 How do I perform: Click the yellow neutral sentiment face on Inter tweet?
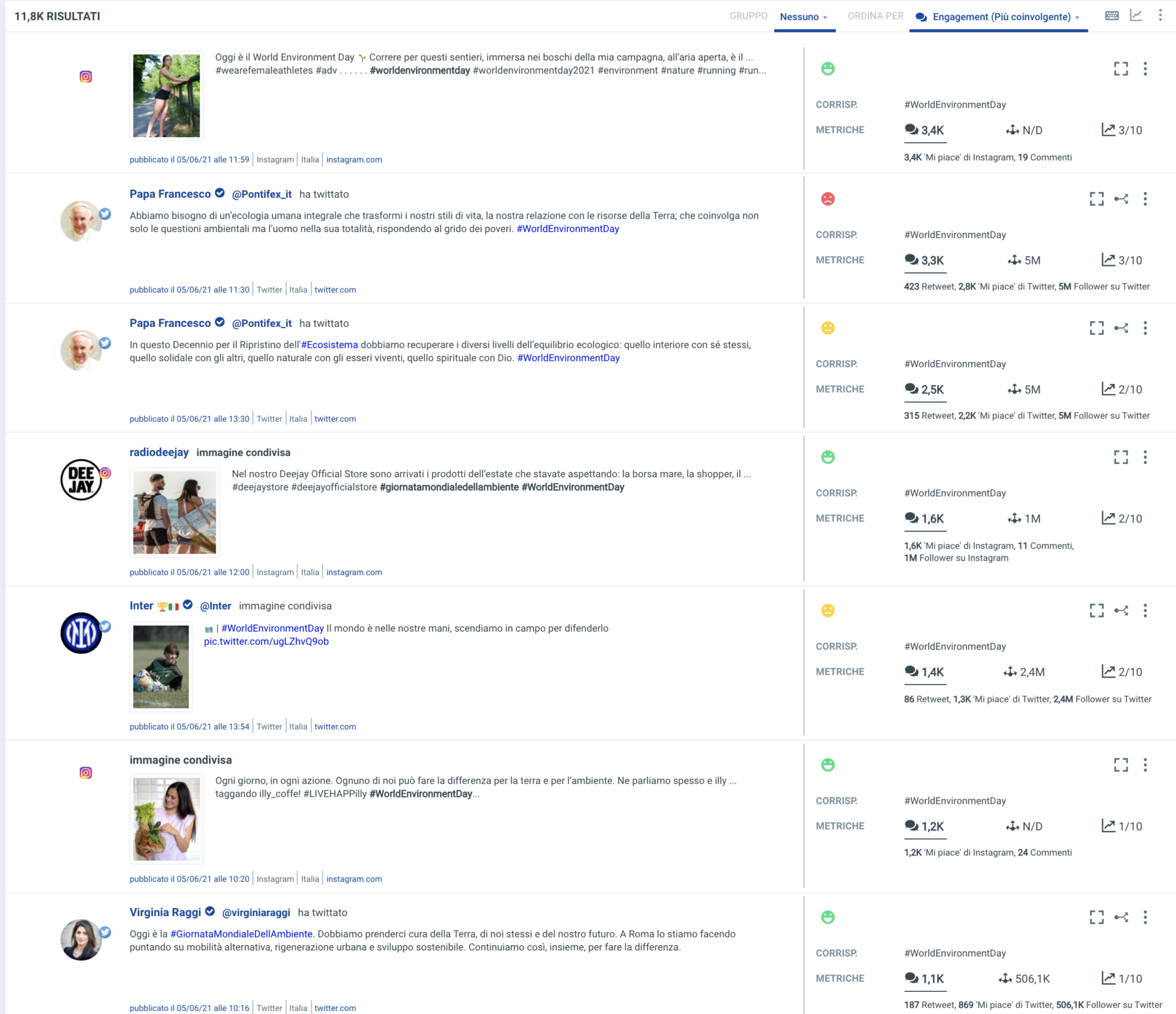coord(827,610)
